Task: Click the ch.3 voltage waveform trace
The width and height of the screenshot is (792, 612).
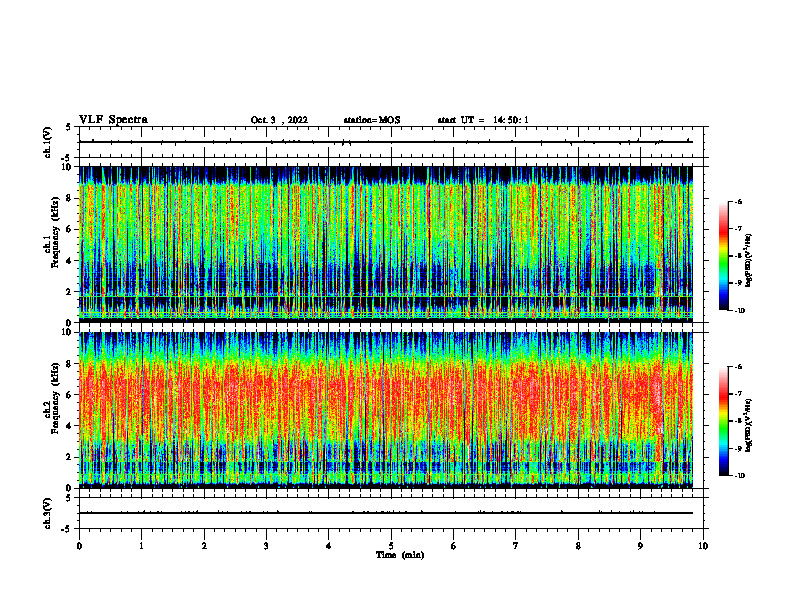Action: pos(386,513)
